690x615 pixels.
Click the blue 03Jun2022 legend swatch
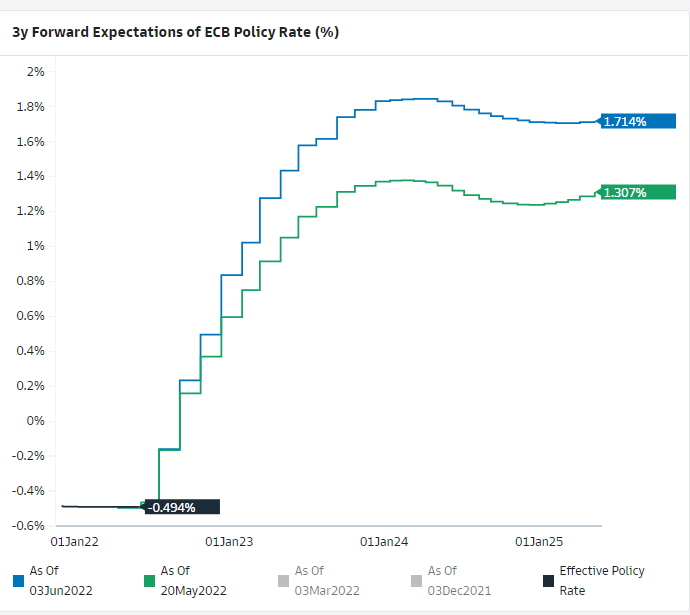tap(19, 581)
